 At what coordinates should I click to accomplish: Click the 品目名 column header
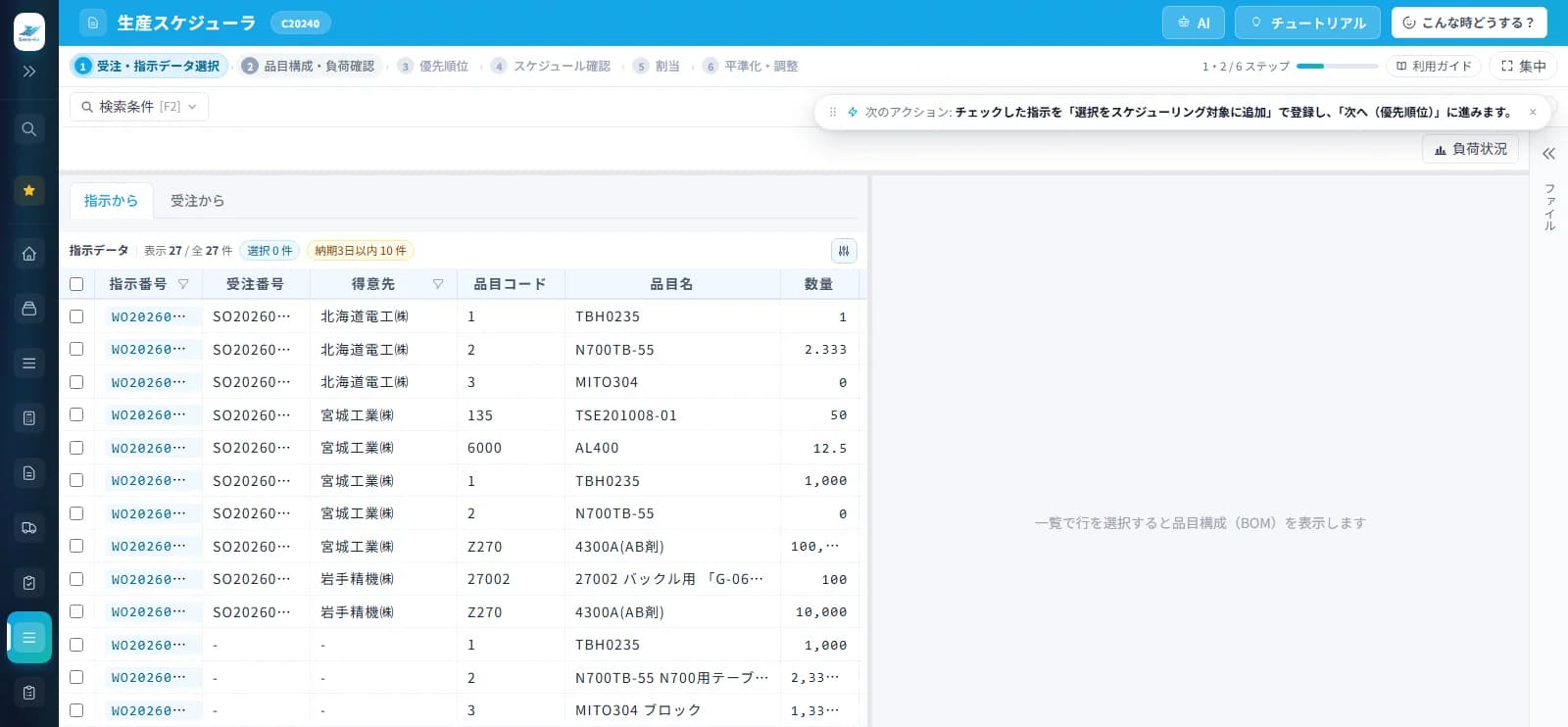(x=672, y=284)
